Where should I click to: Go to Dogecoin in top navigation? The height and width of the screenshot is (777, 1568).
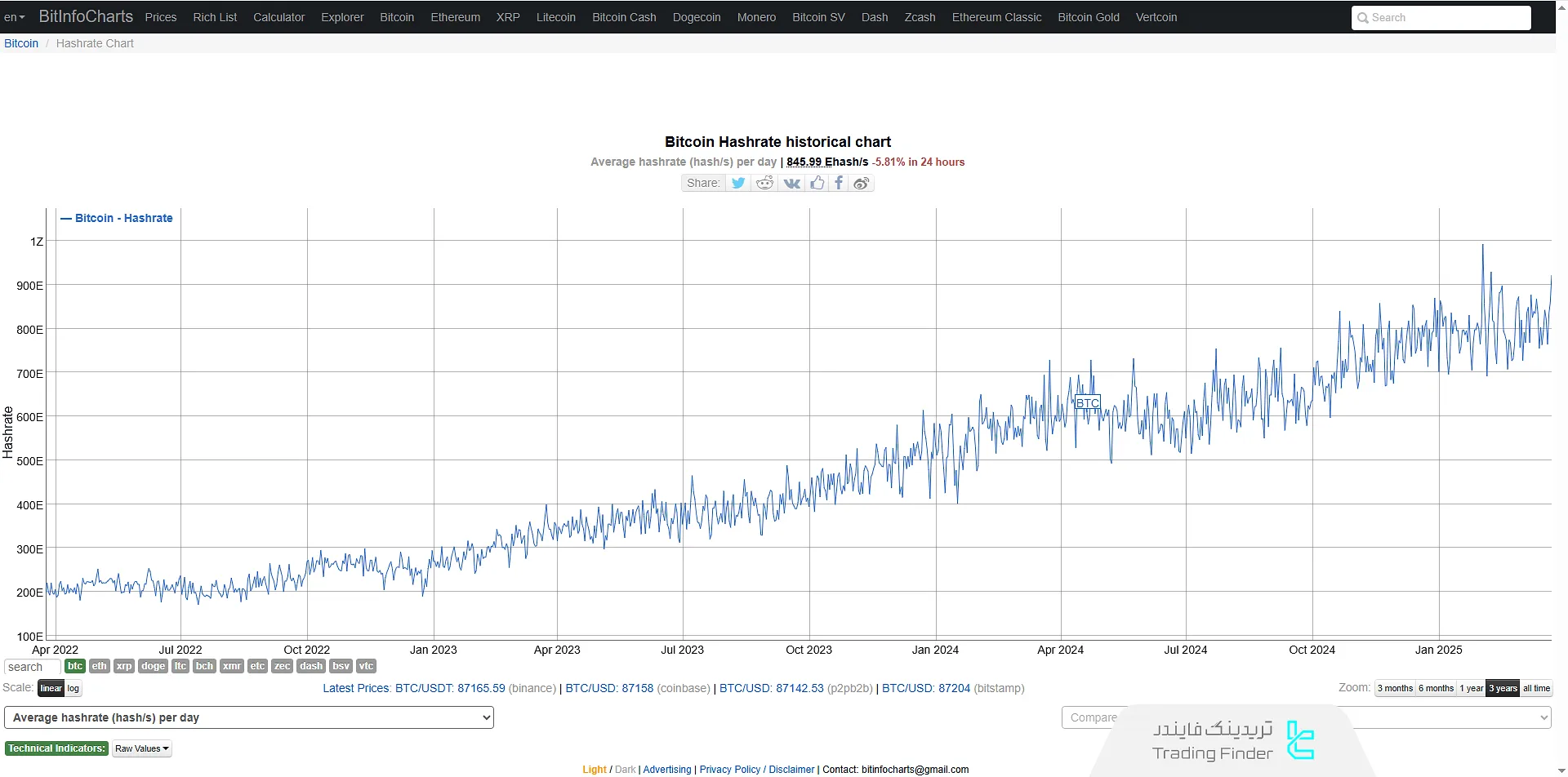coord(696,17)
